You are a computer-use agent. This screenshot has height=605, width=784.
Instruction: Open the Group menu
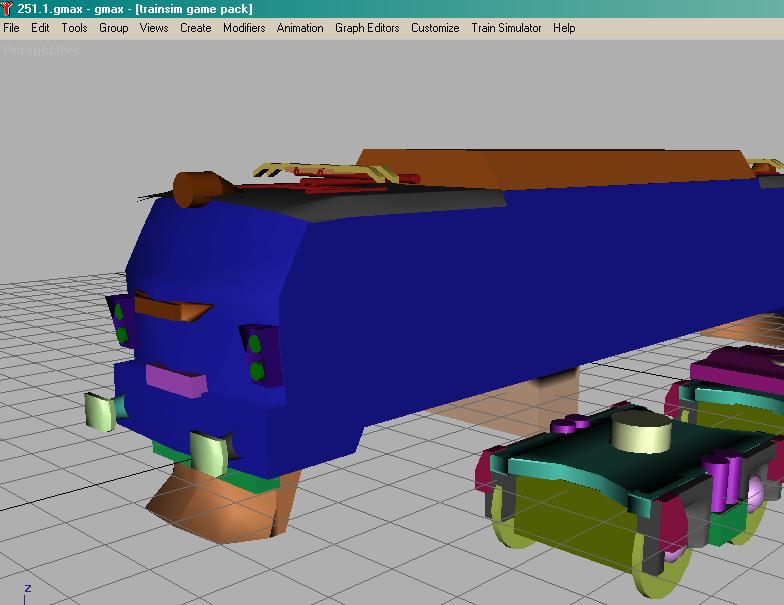113,28
